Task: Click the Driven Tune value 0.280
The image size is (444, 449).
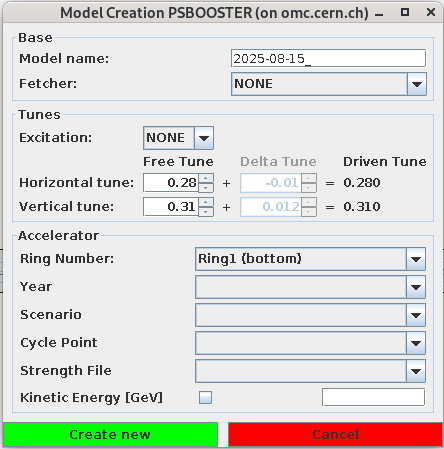Action: click(362, 183)
